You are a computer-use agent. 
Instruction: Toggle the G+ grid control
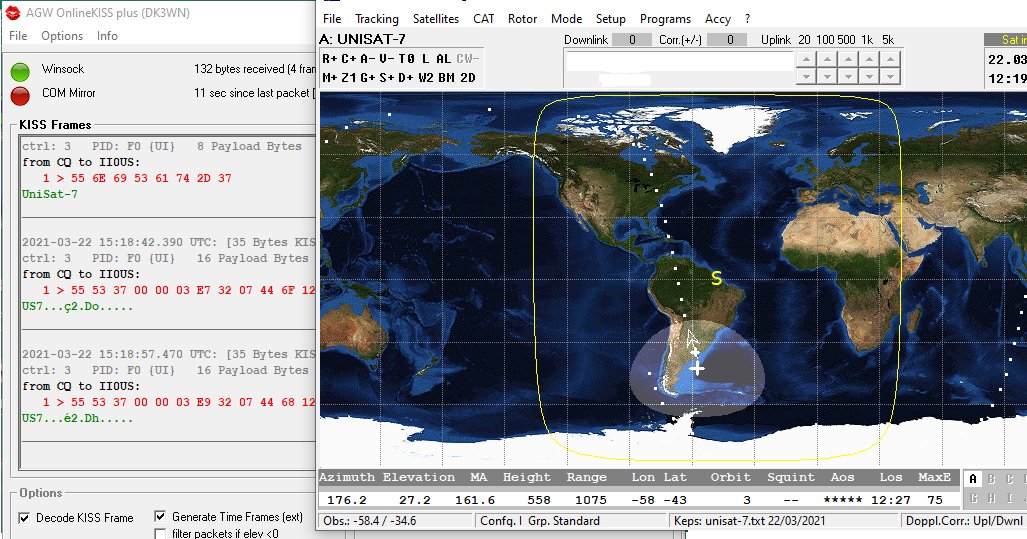pyautogui.click(x=368, y=78)
